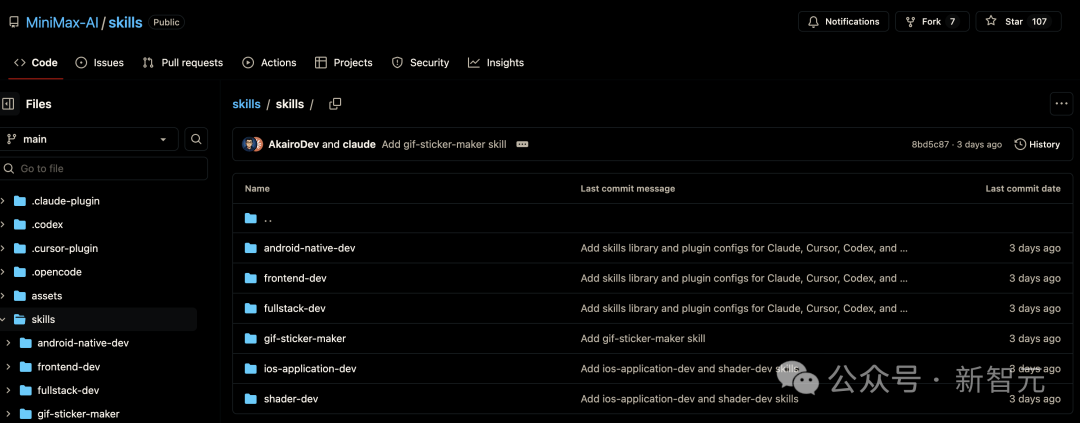The height and width of the screenshot is (423, 1080).
Task: Click the AkairoDev author link
Action: (293, 144)
